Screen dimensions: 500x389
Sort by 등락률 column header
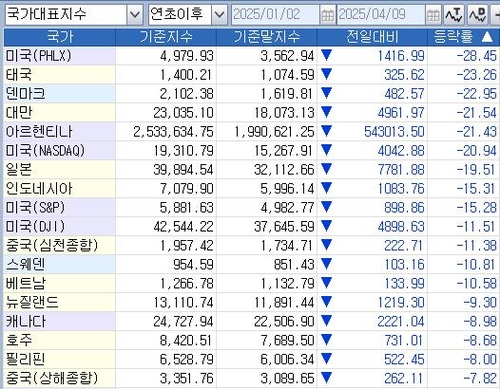(x=464, y=37)
